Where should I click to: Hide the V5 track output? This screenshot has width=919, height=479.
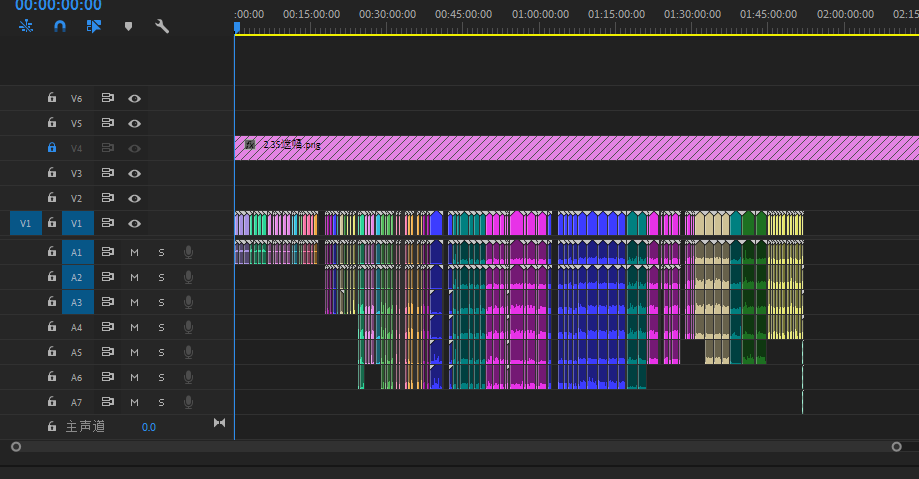click(134, 123)
